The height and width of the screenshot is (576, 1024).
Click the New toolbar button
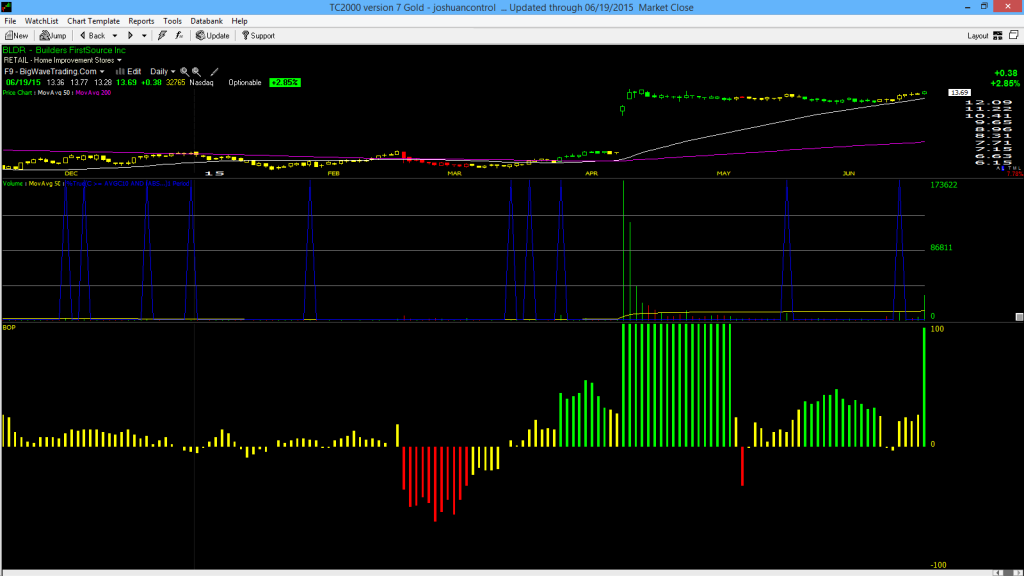(16, 36)
